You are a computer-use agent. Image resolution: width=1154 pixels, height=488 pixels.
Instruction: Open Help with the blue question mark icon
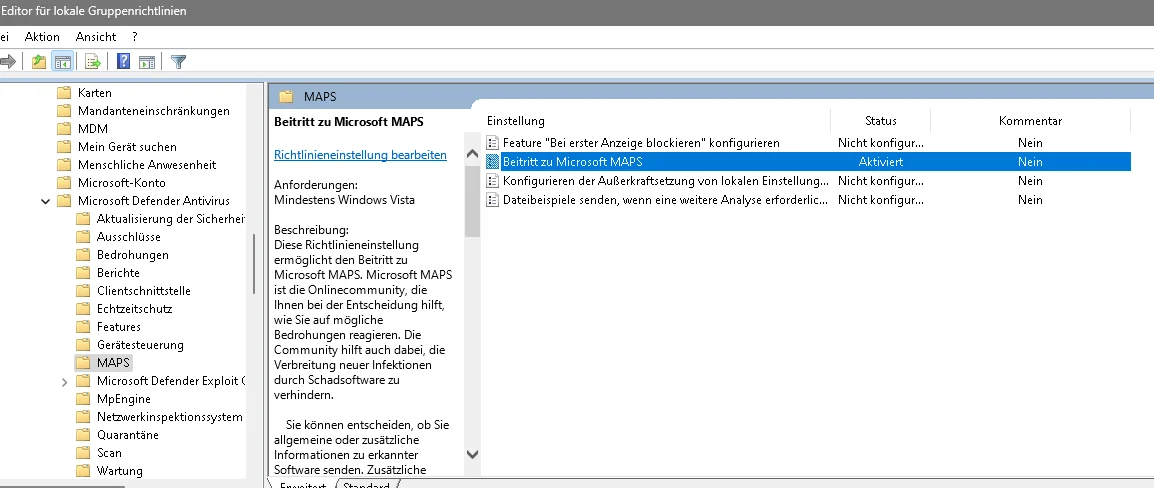[124, 62]
